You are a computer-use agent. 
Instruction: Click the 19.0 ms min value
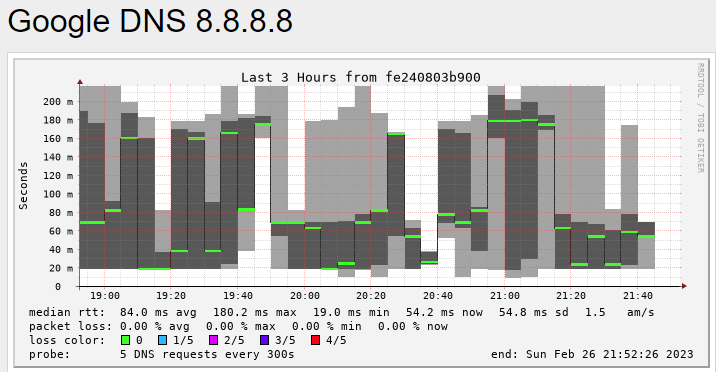[351, 313]
